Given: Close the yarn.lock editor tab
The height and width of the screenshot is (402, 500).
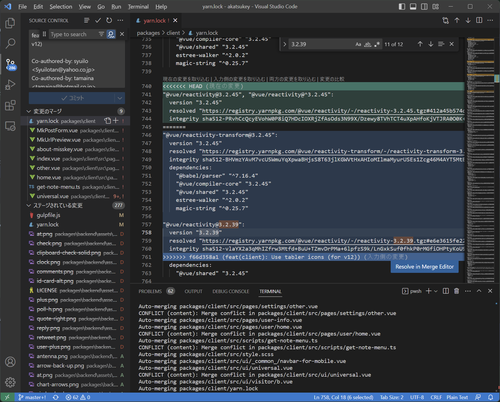Looking at the screenshot, I should coord(175,21).
